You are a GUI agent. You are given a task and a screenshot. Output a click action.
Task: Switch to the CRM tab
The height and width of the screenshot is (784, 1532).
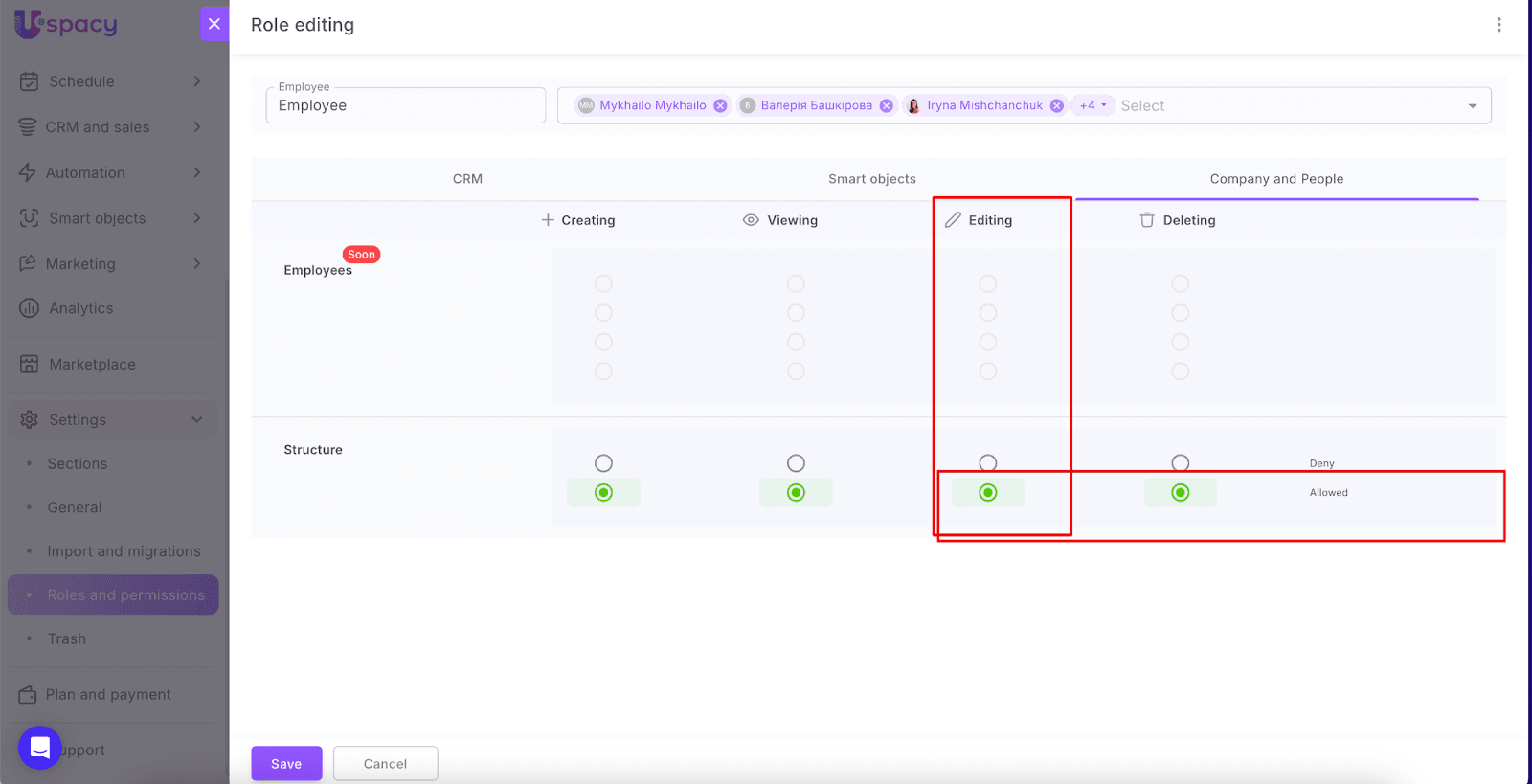tap(467, 179)
